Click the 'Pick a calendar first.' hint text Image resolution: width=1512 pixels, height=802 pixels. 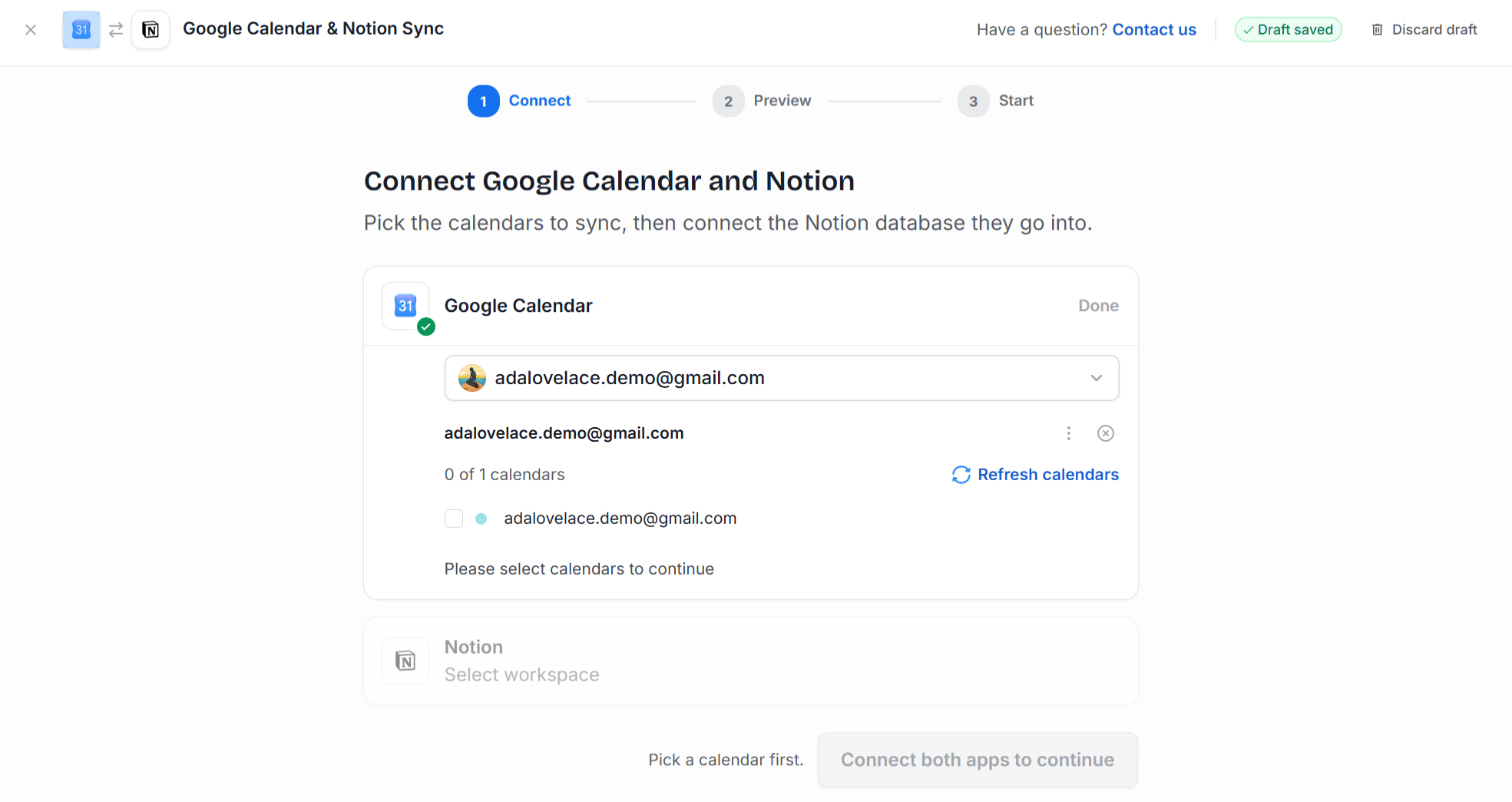click(726, 760)
